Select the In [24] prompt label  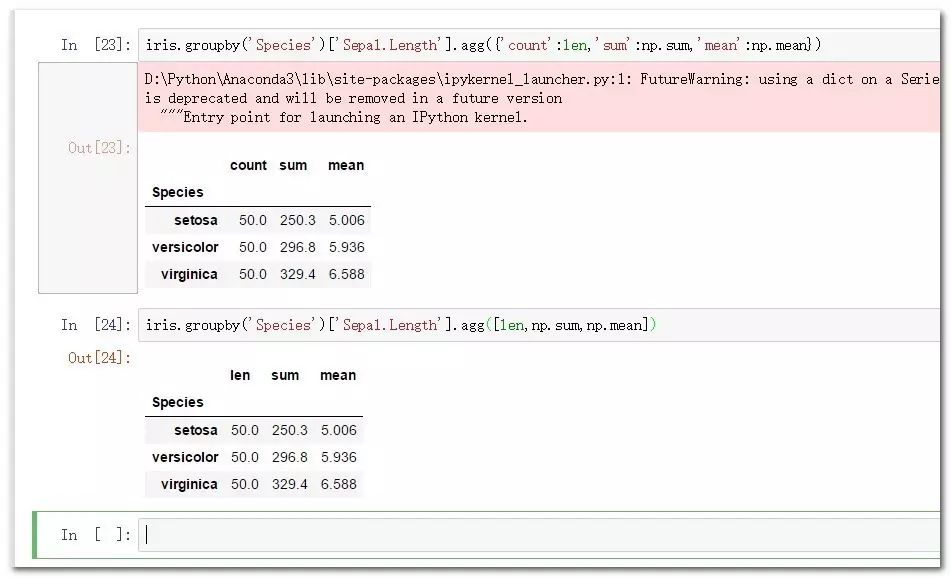(96, 325)
